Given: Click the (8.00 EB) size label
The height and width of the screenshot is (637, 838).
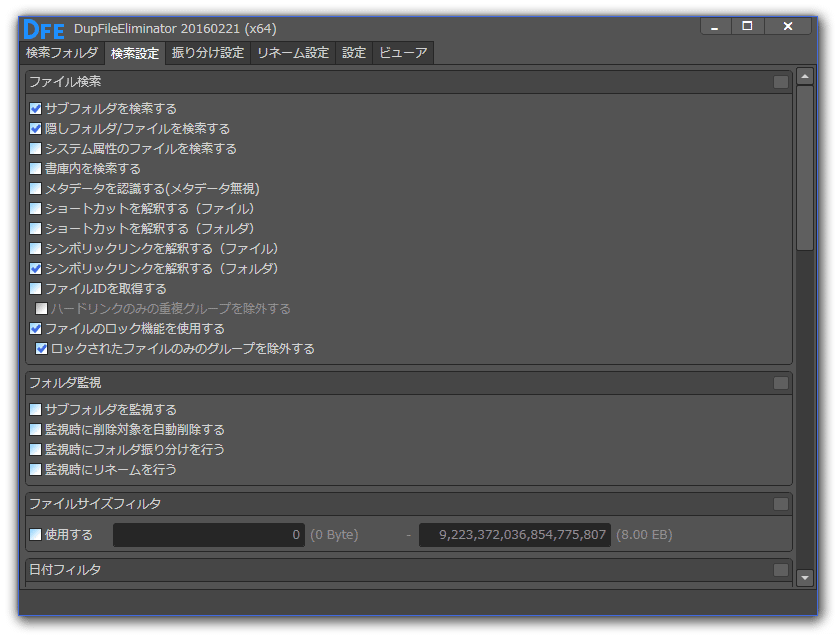Looking at the screenshot, I should pos(644,535).
